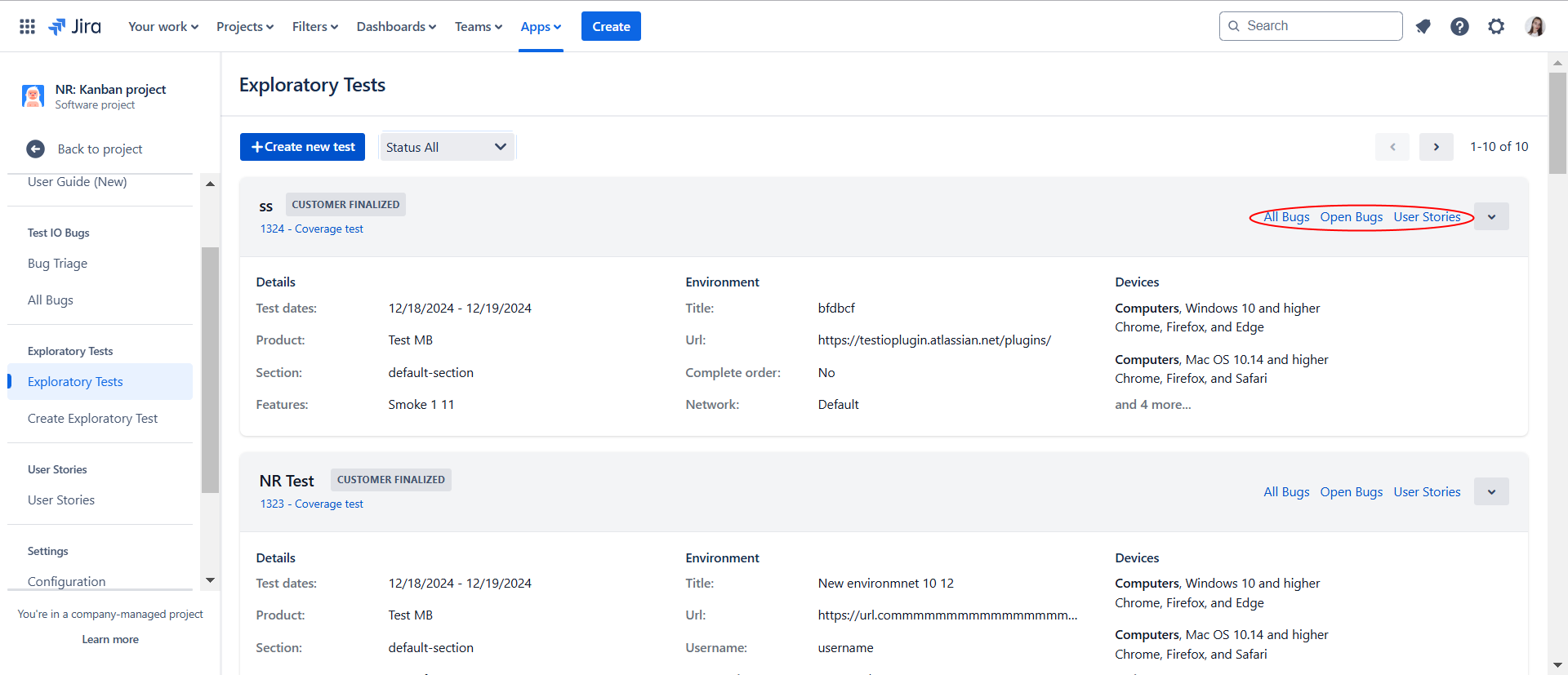Click the Learn more link
The height and width of the screenshot is (675, 1568).
pos(110,640)
